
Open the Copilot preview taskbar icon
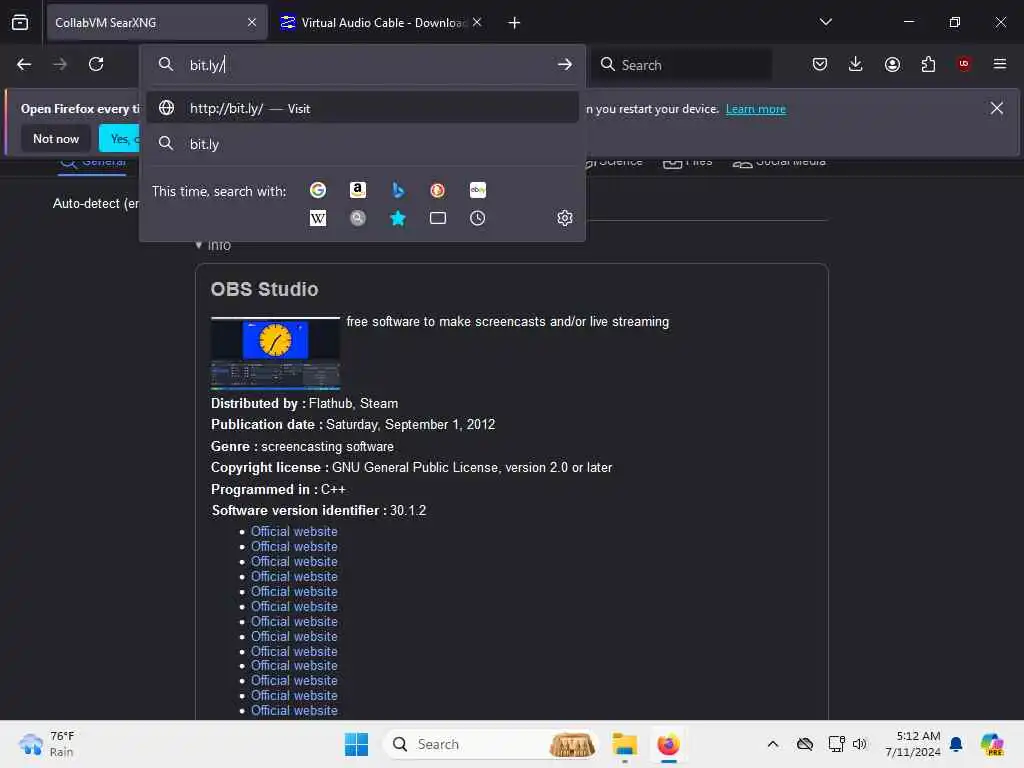pyautogui.click(x=992, y=744)
